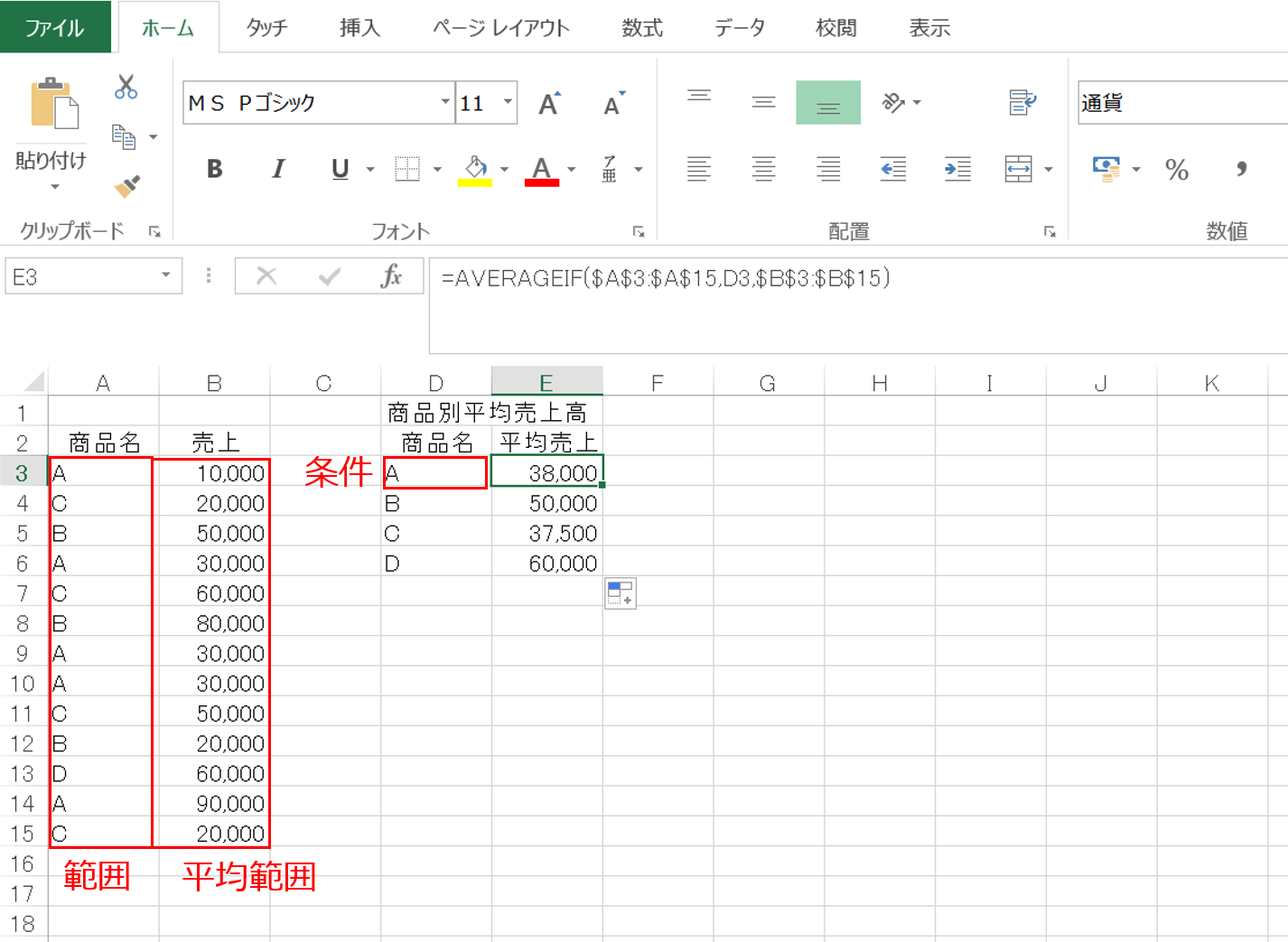Open the 数式 ribbon tab
Image resolution: width=1288 pixels, height=942 pixels.
[x=641, y=28]
